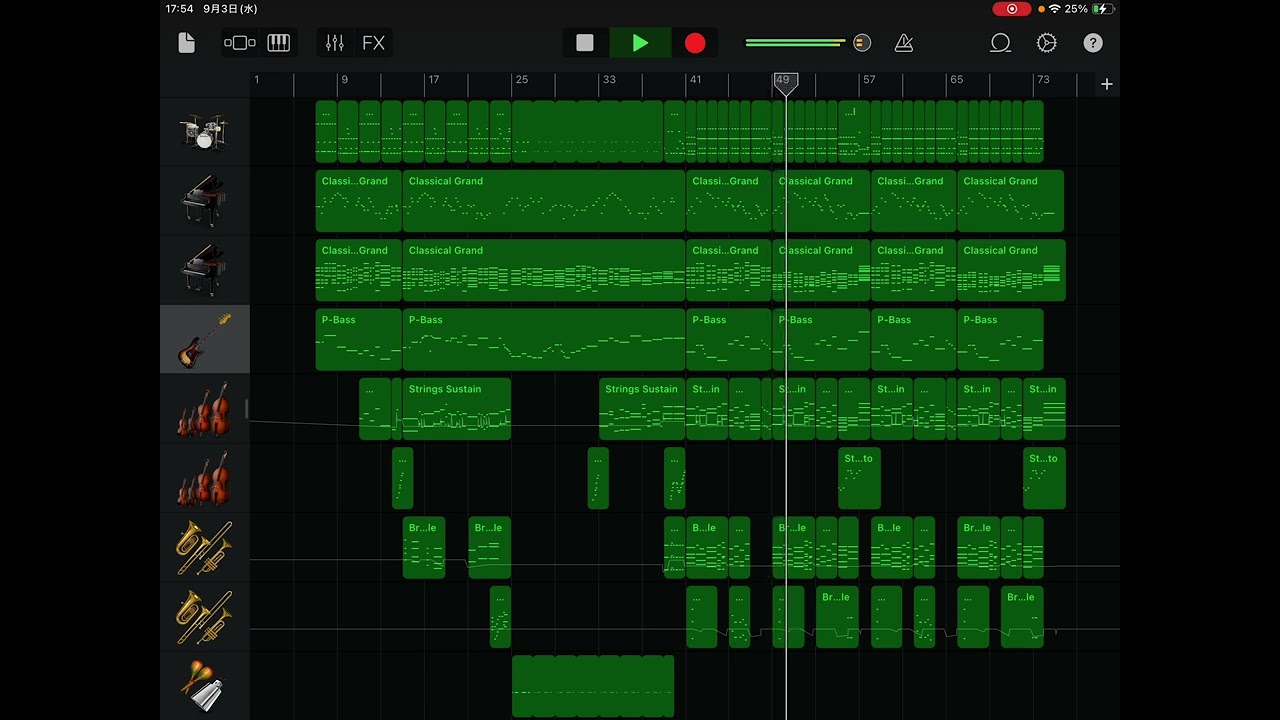
Task: Open the Loop Browser
Action: (1000, 43)
